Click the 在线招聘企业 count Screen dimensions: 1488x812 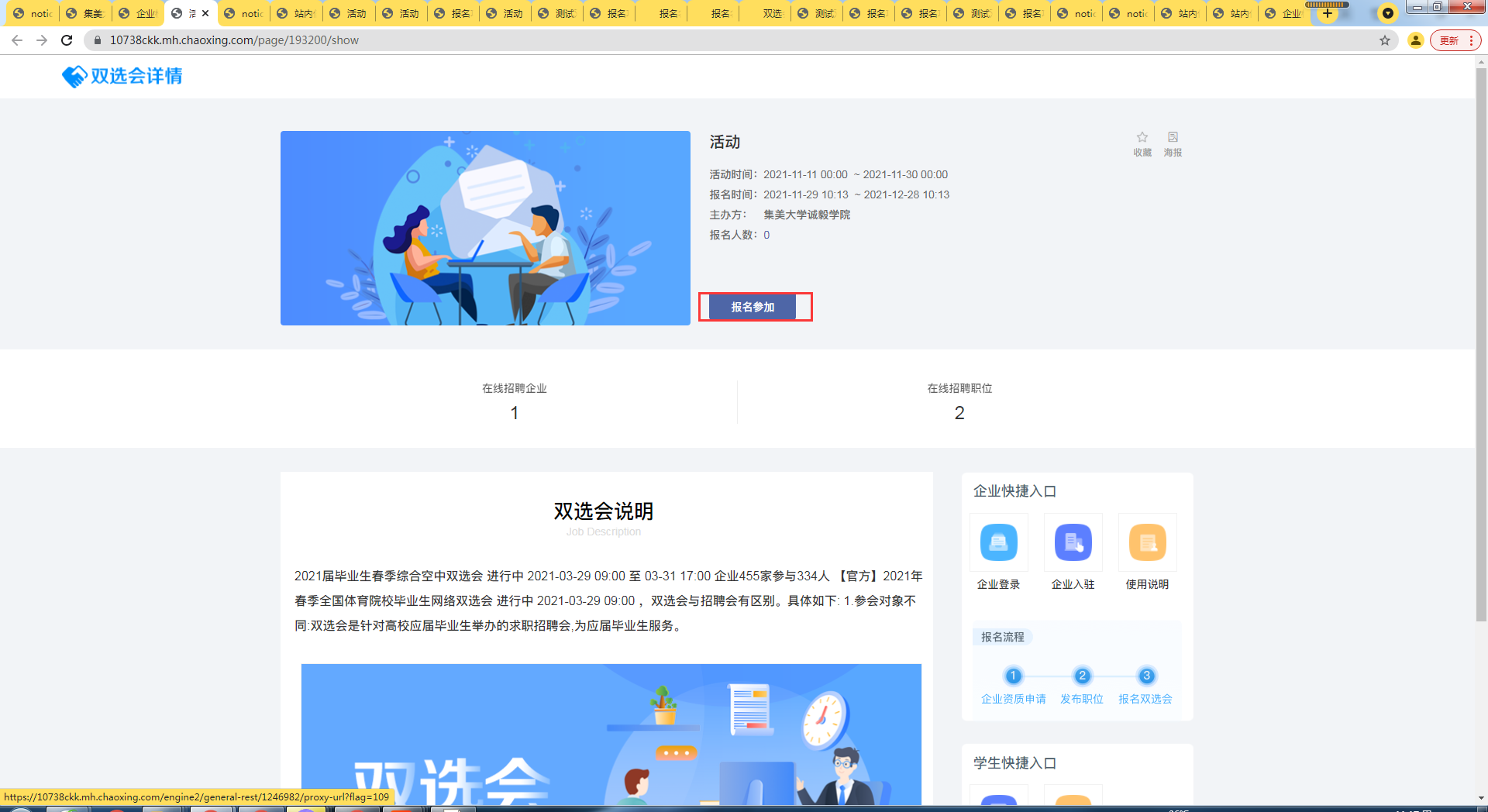click(515, 413)
